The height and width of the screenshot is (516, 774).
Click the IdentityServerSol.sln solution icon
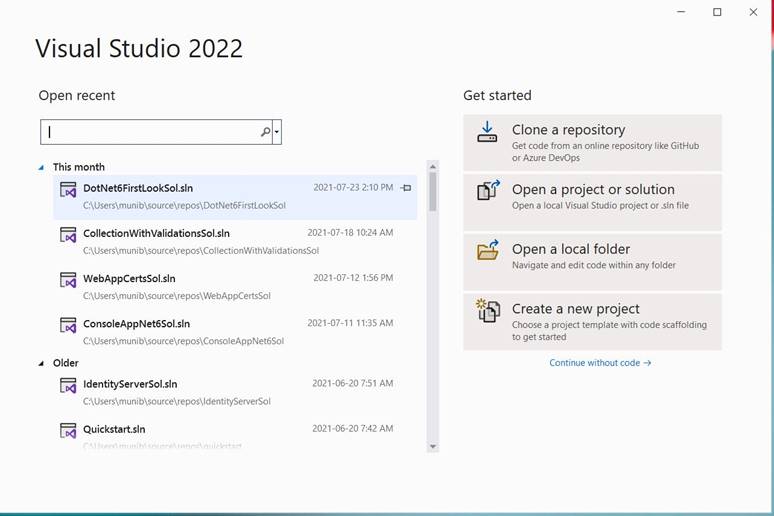click(x=68, y=385)
